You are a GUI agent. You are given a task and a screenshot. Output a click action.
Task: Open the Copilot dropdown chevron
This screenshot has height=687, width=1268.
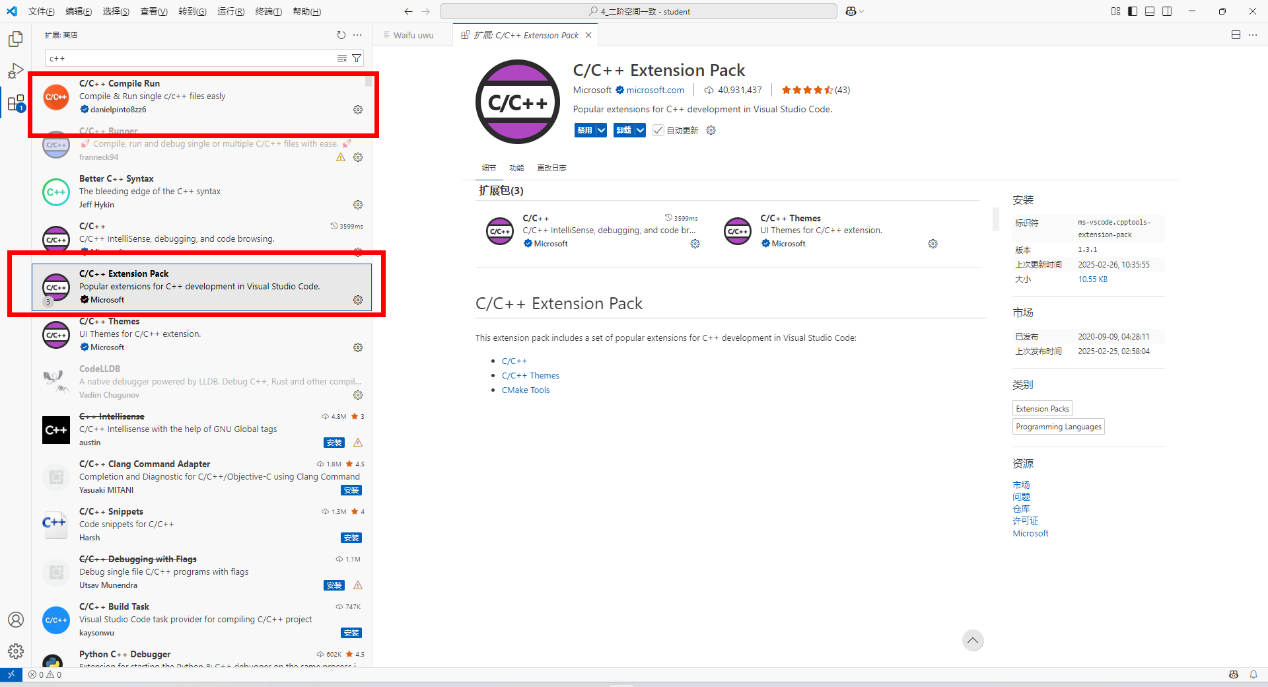(862, 11)
